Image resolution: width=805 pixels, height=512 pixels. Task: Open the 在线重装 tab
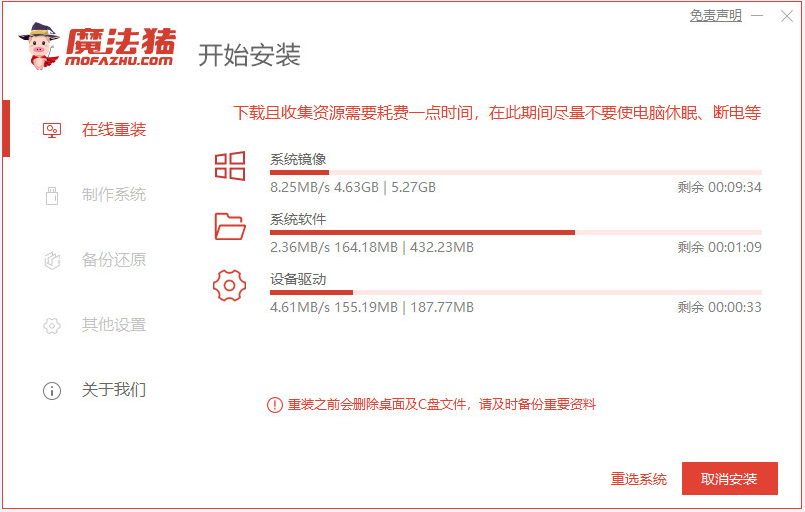[114, 130]
